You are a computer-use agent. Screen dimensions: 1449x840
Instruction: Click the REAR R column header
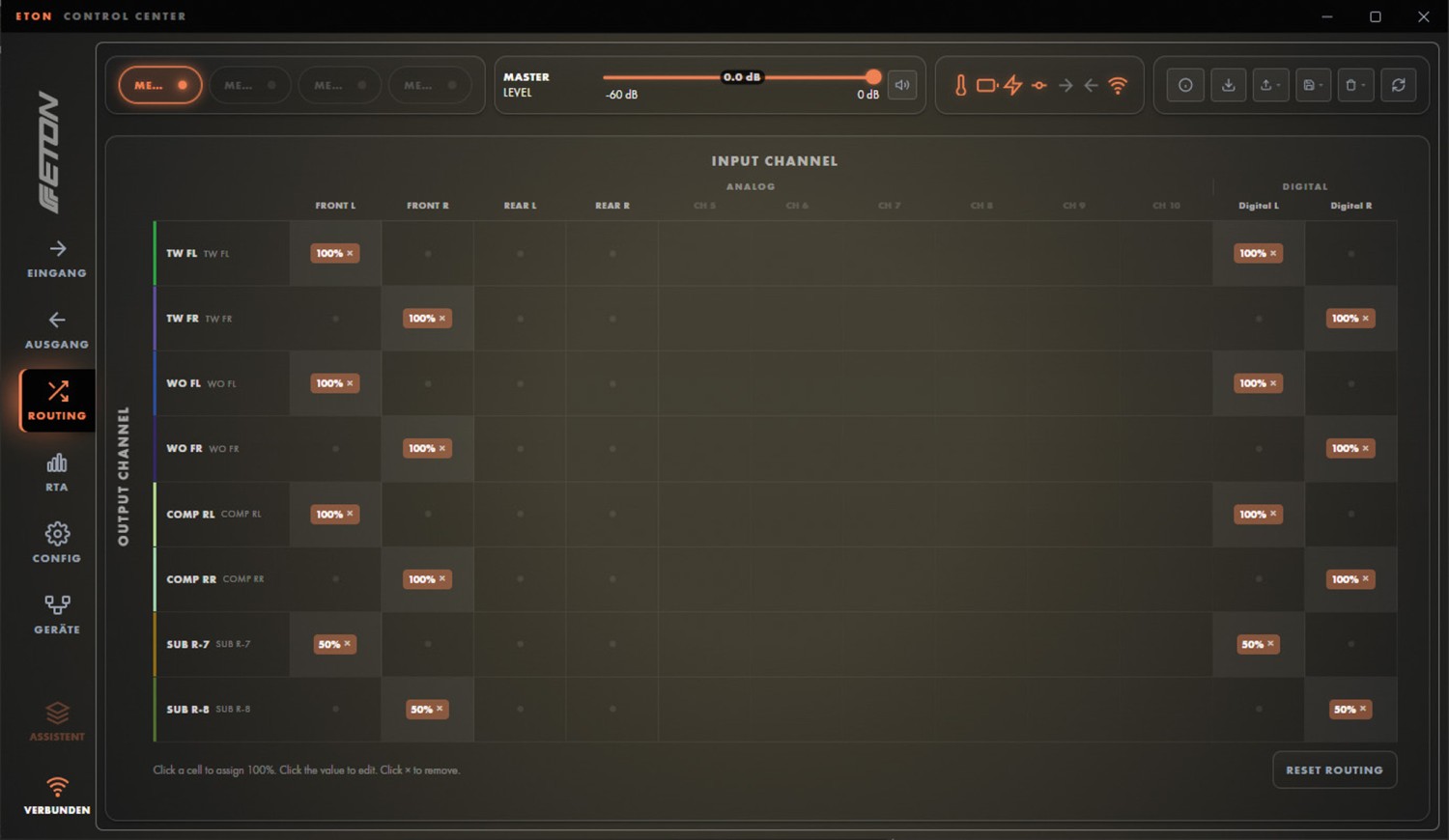pyautogui.click(x=612, y=206)
